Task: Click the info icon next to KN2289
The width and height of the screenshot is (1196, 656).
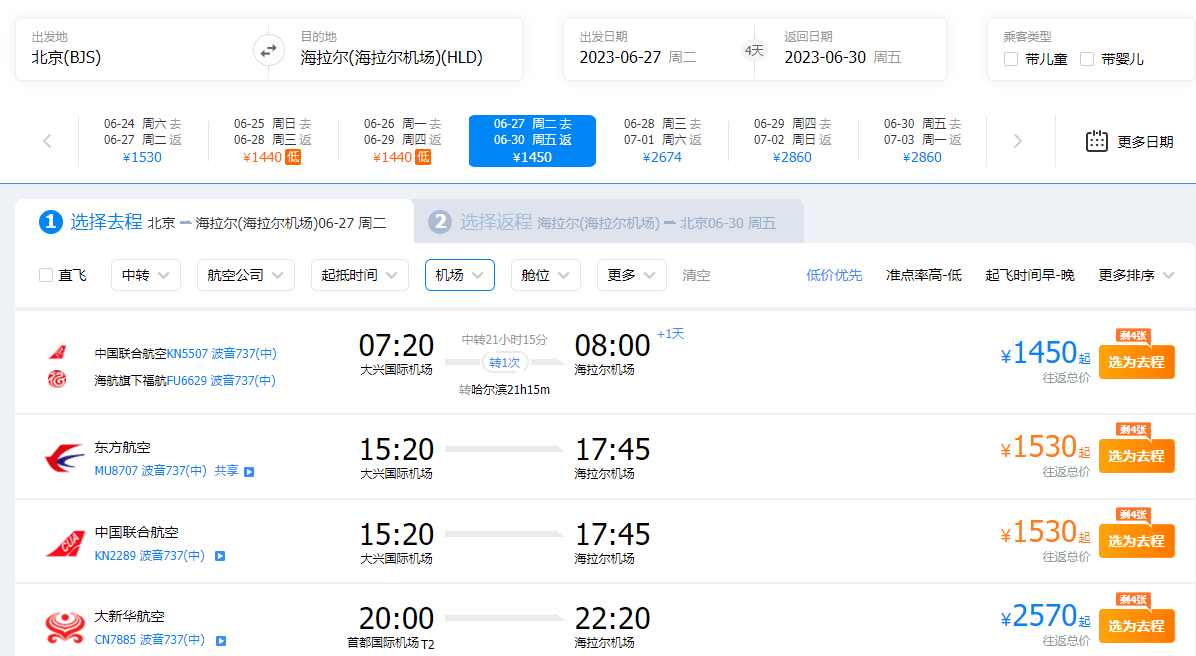Action: click(220, 556)
